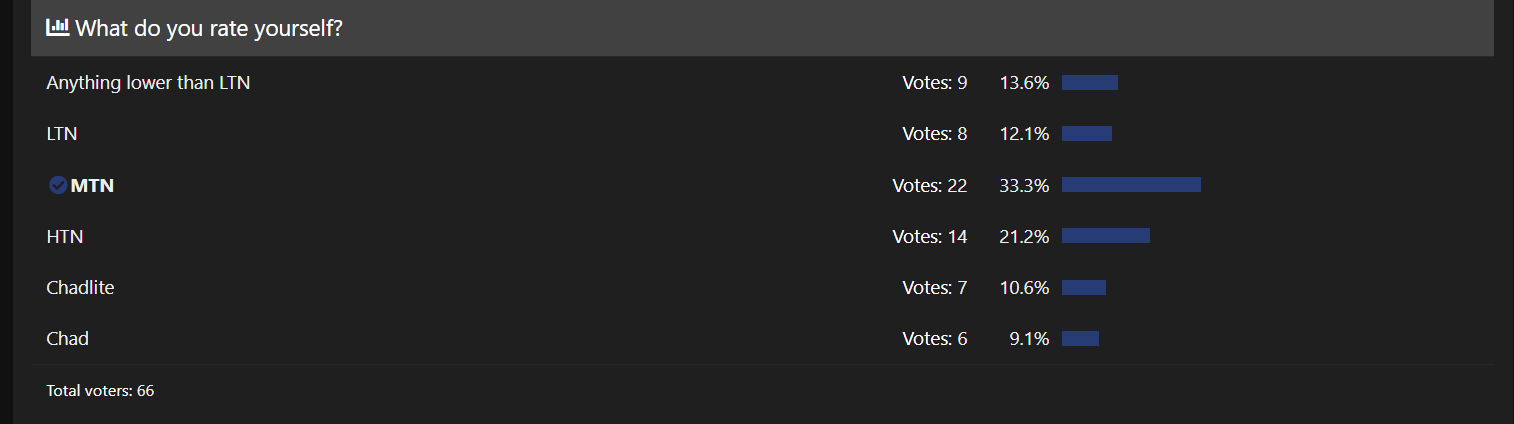This screenshot has height=424, width=1514.
Task: Click the HTN 21.2% result bar
Action: coord(1106,236)
